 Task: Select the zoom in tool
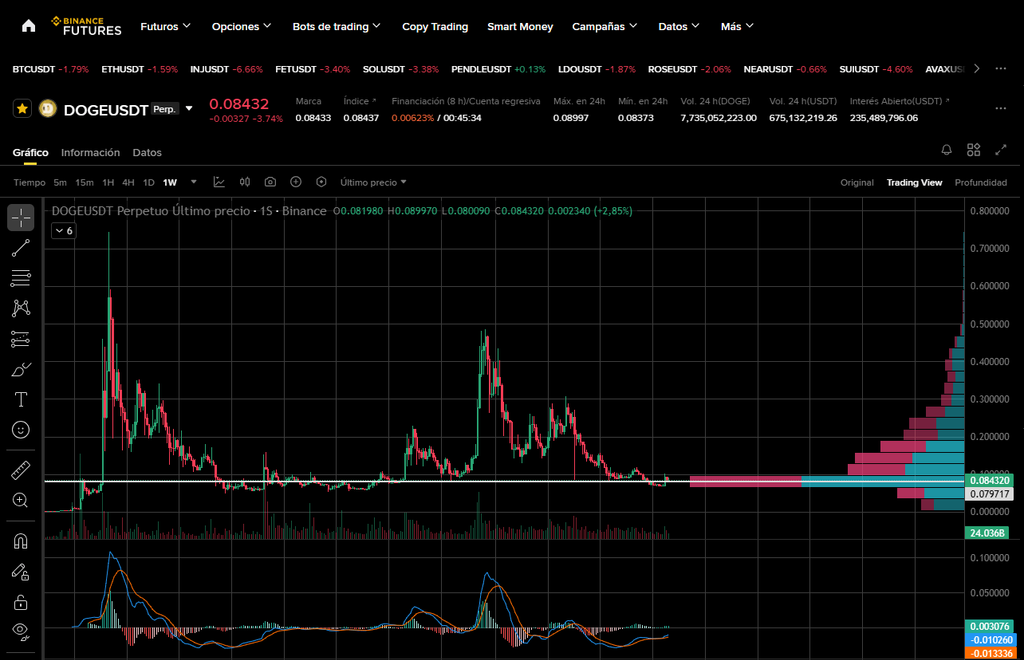[x=21, y=501]
